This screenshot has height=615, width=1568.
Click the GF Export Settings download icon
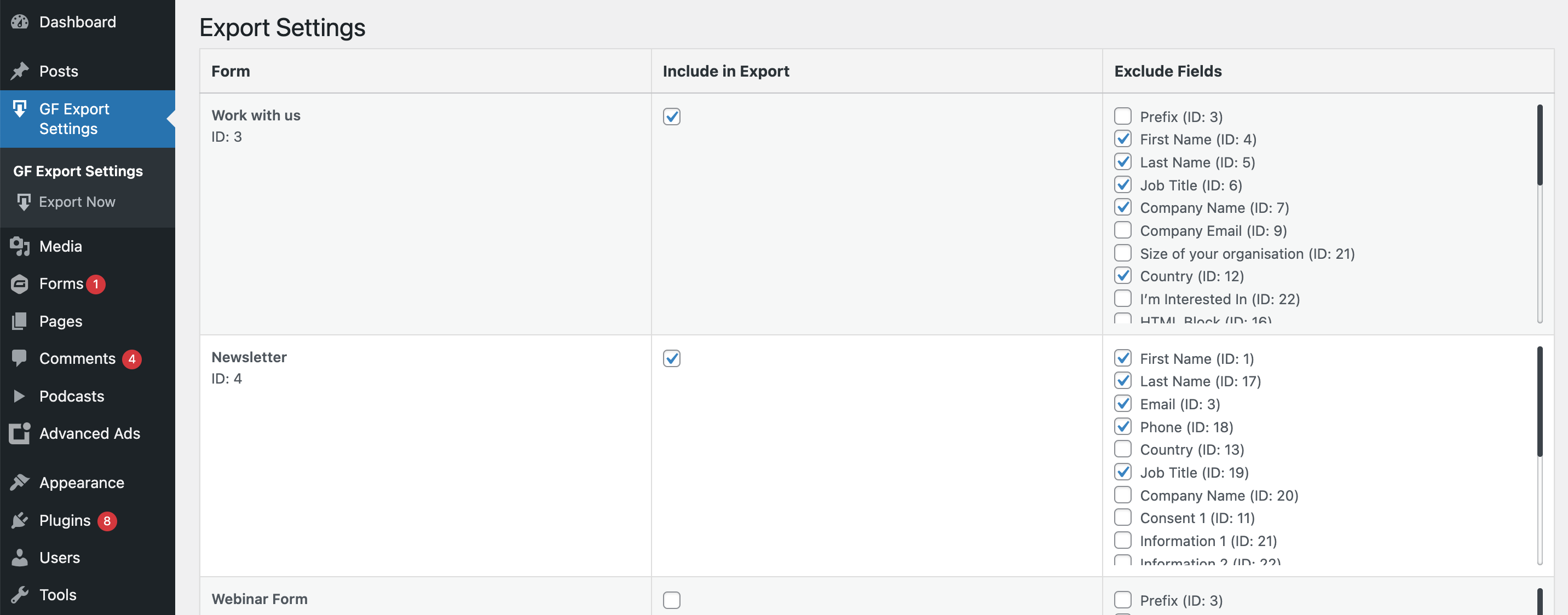point(20,109)
